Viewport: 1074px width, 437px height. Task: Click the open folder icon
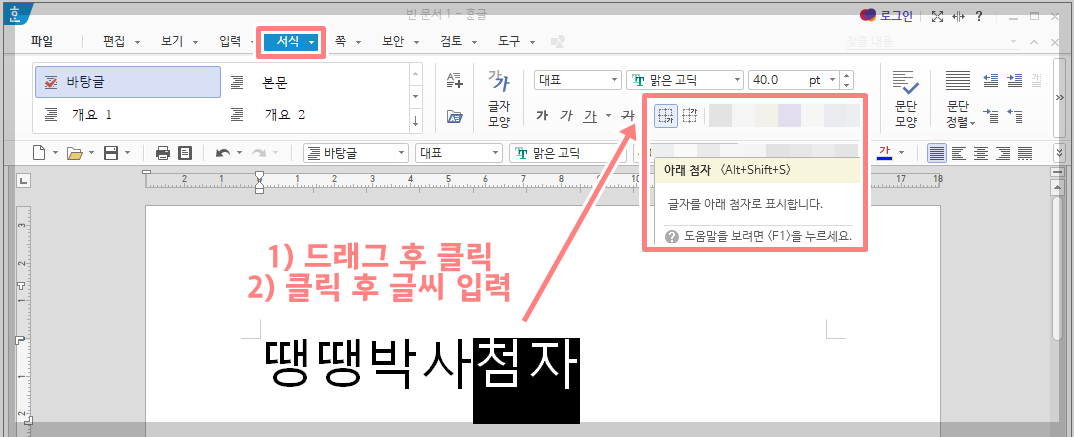pos(75,153)
